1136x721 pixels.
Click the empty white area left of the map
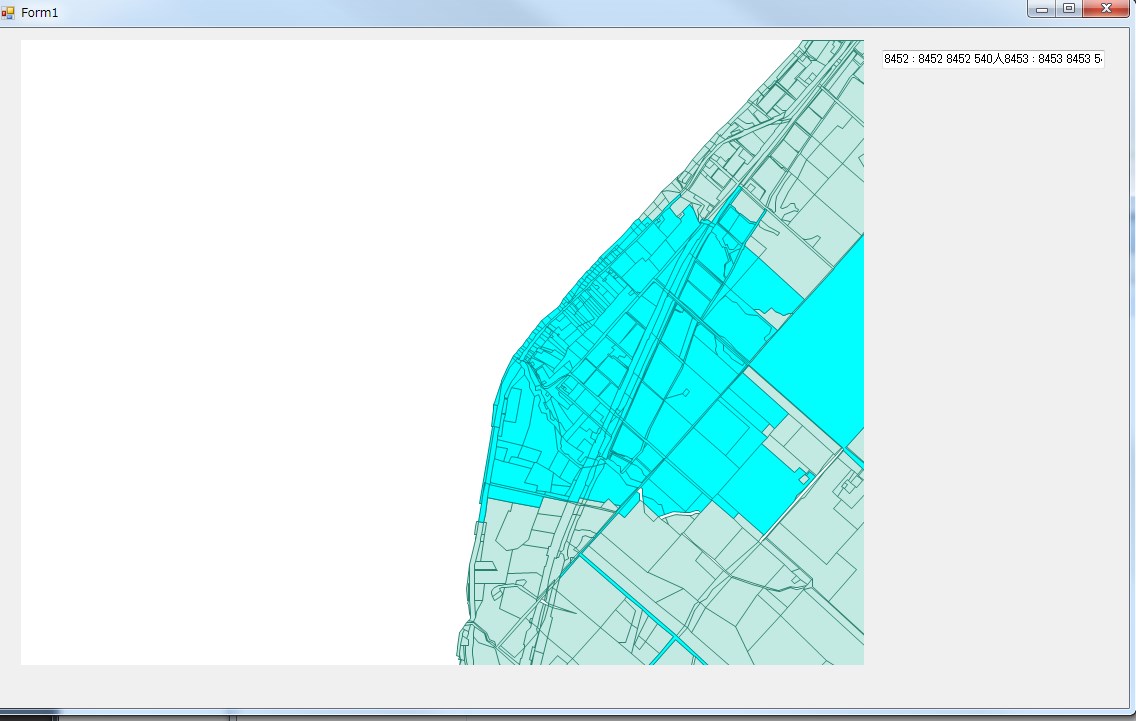point(240,350)
